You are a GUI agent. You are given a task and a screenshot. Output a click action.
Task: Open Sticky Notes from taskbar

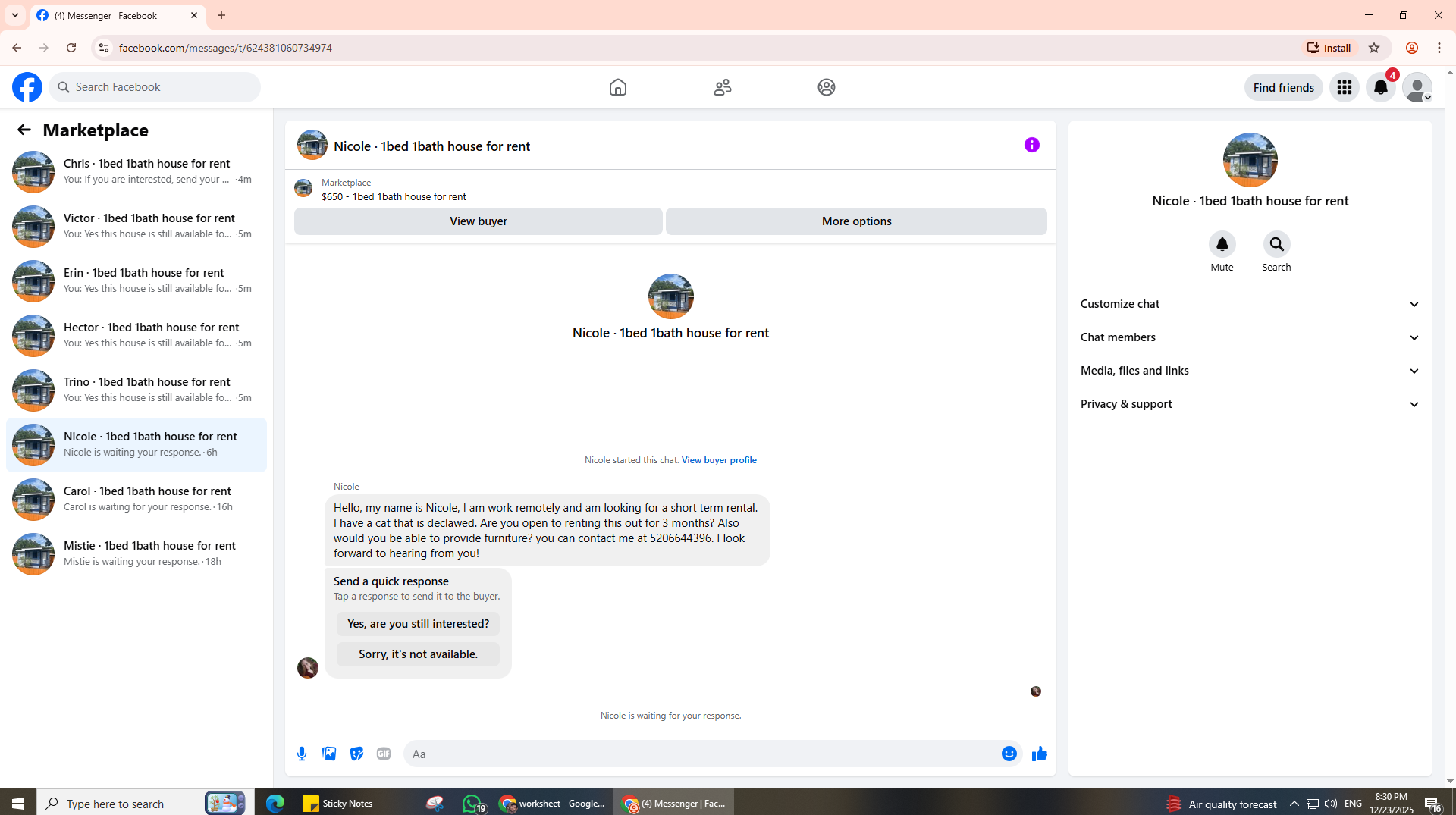click(x=338, y=803)
